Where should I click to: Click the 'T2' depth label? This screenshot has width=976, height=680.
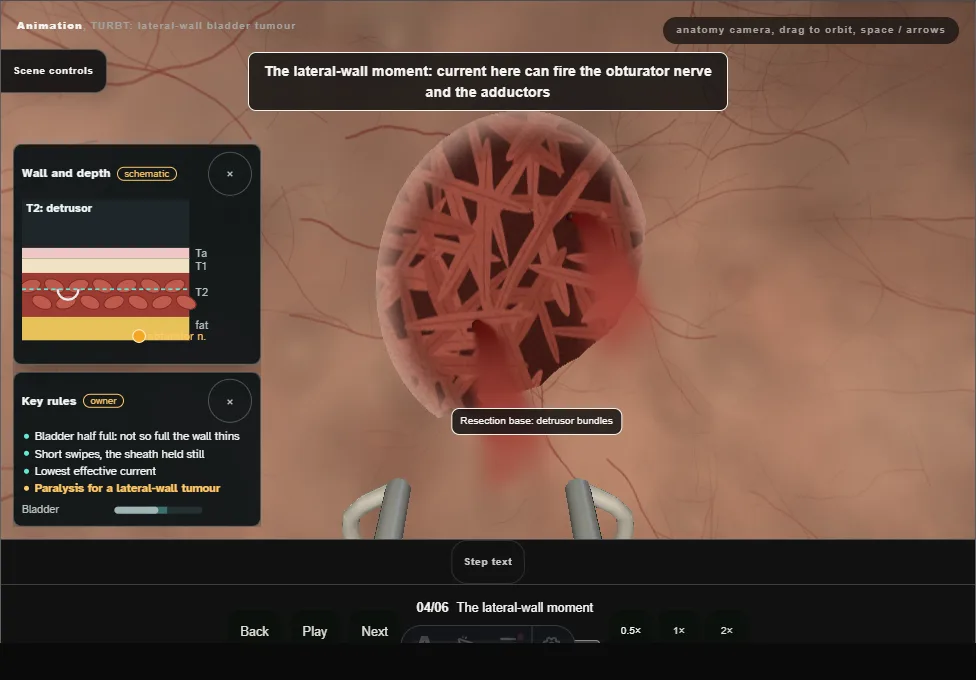(x=201, y=292)
